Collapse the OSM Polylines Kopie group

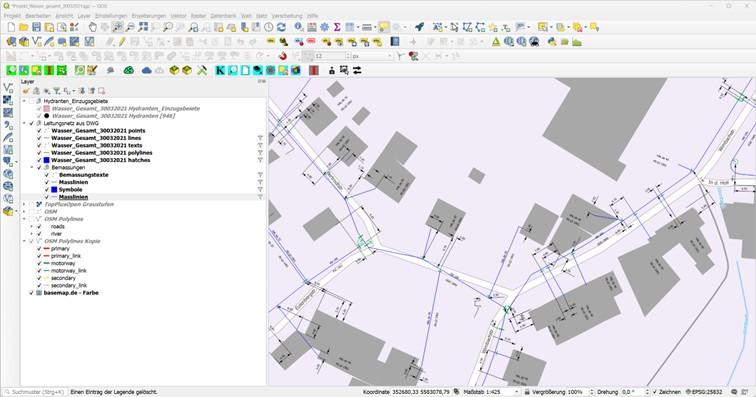click(x=24, y=241)
